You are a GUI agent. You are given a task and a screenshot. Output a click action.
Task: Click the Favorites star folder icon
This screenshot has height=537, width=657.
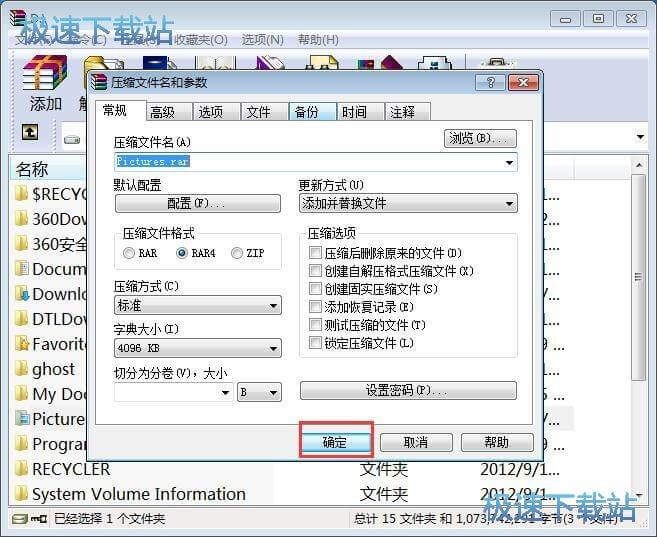point(21,343)
